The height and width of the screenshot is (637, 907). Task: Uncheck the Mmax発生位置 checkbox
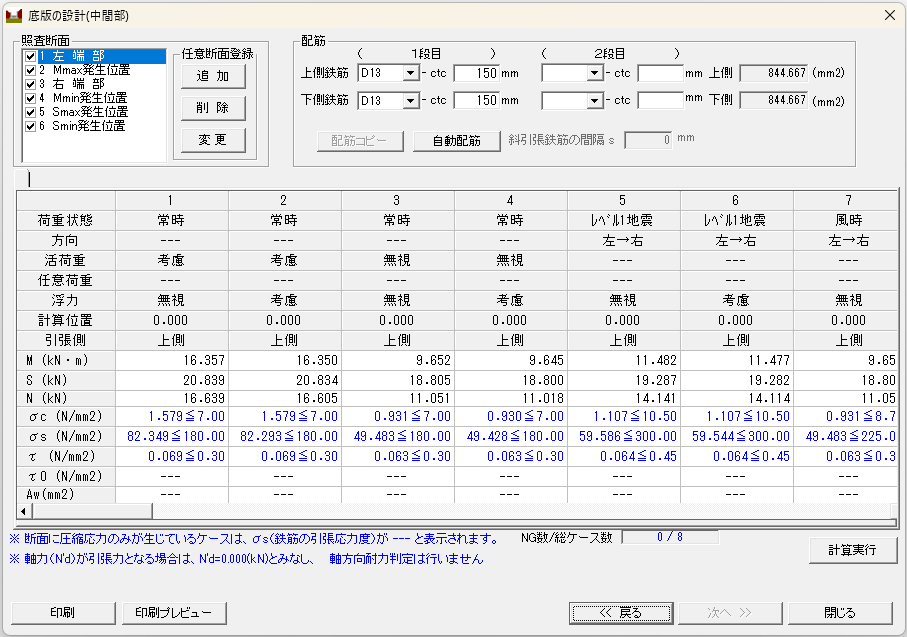coord(30,70)
